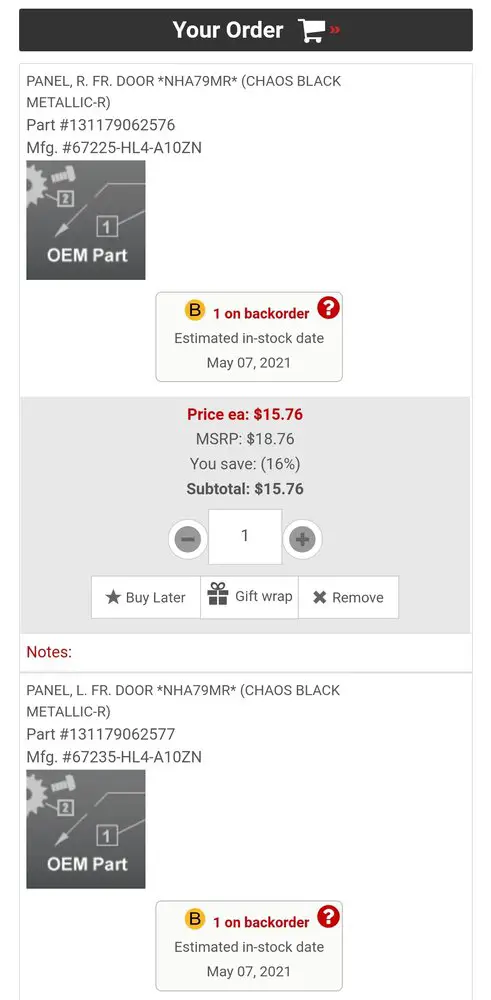Click second item's '1 on backorder' text
491x1000 pixels.
tap(261, 922)
